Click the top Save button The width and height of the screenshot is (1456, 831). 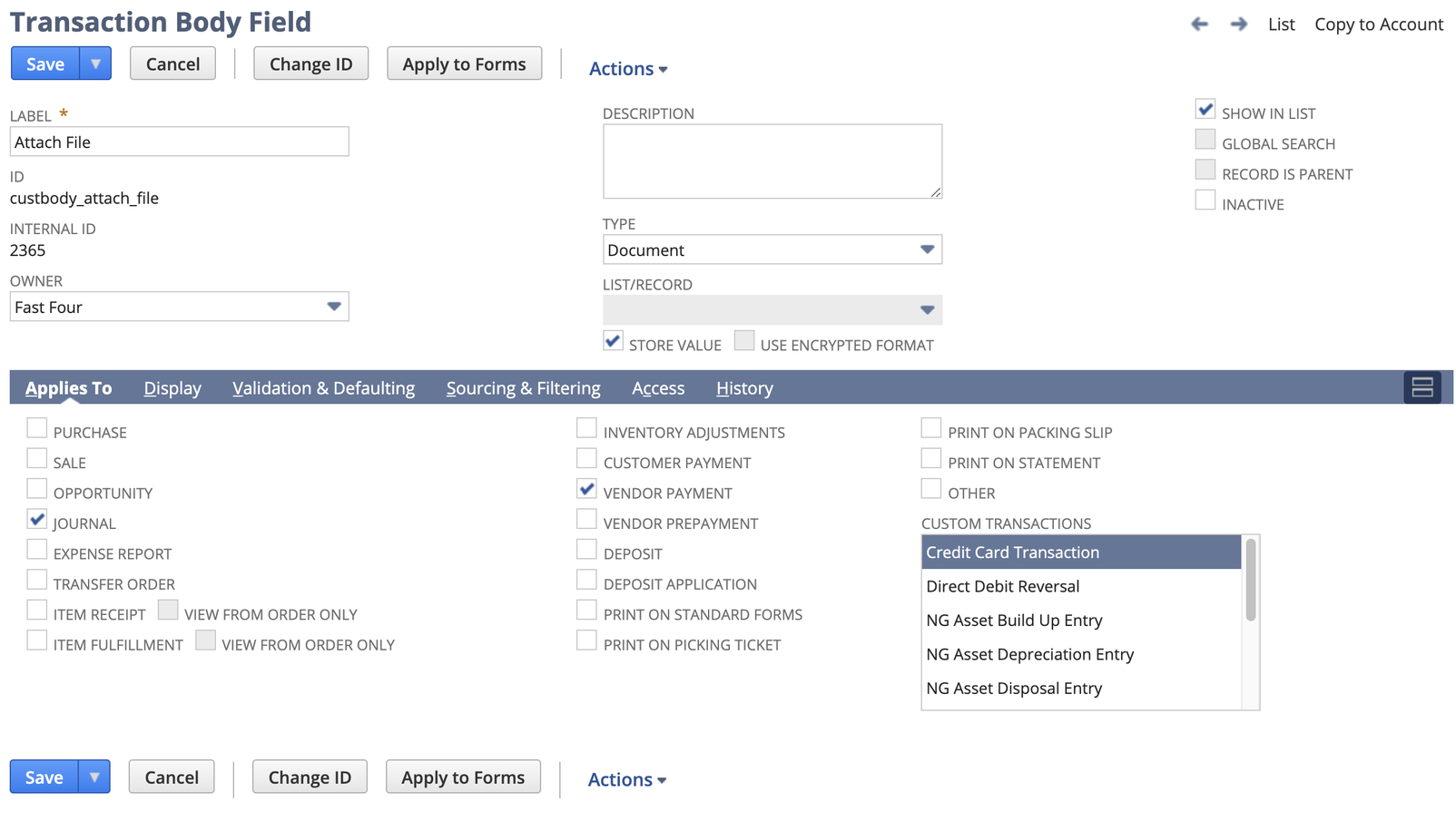coord(45,64)
